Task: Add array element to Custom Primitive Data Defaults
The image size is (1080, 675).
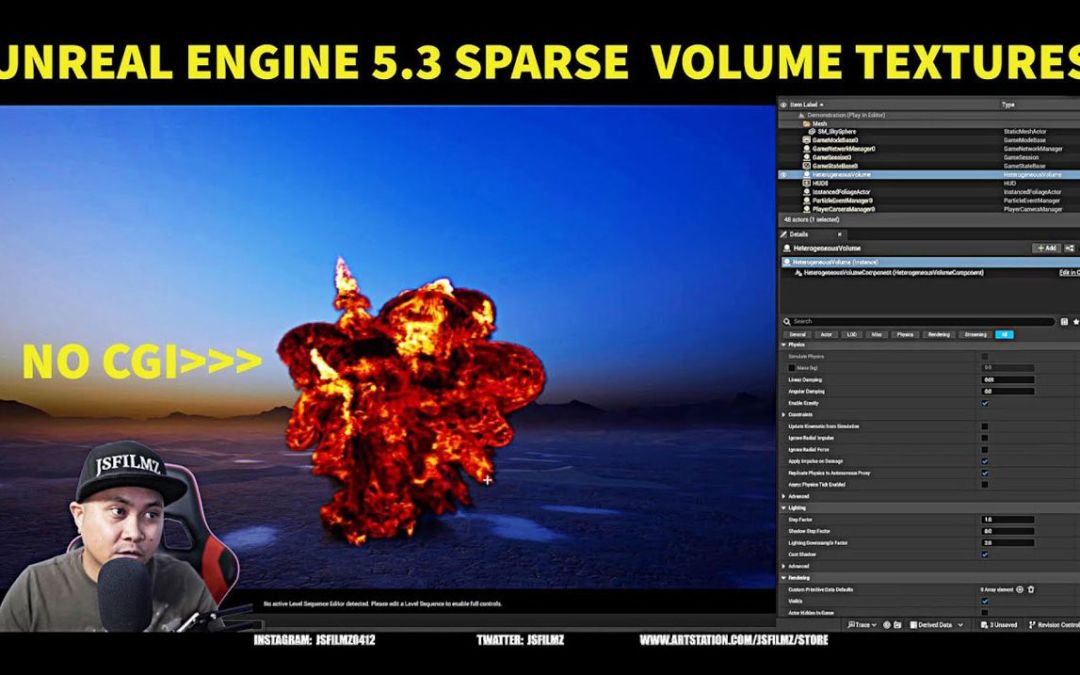Action: [x=1020, y=590]
